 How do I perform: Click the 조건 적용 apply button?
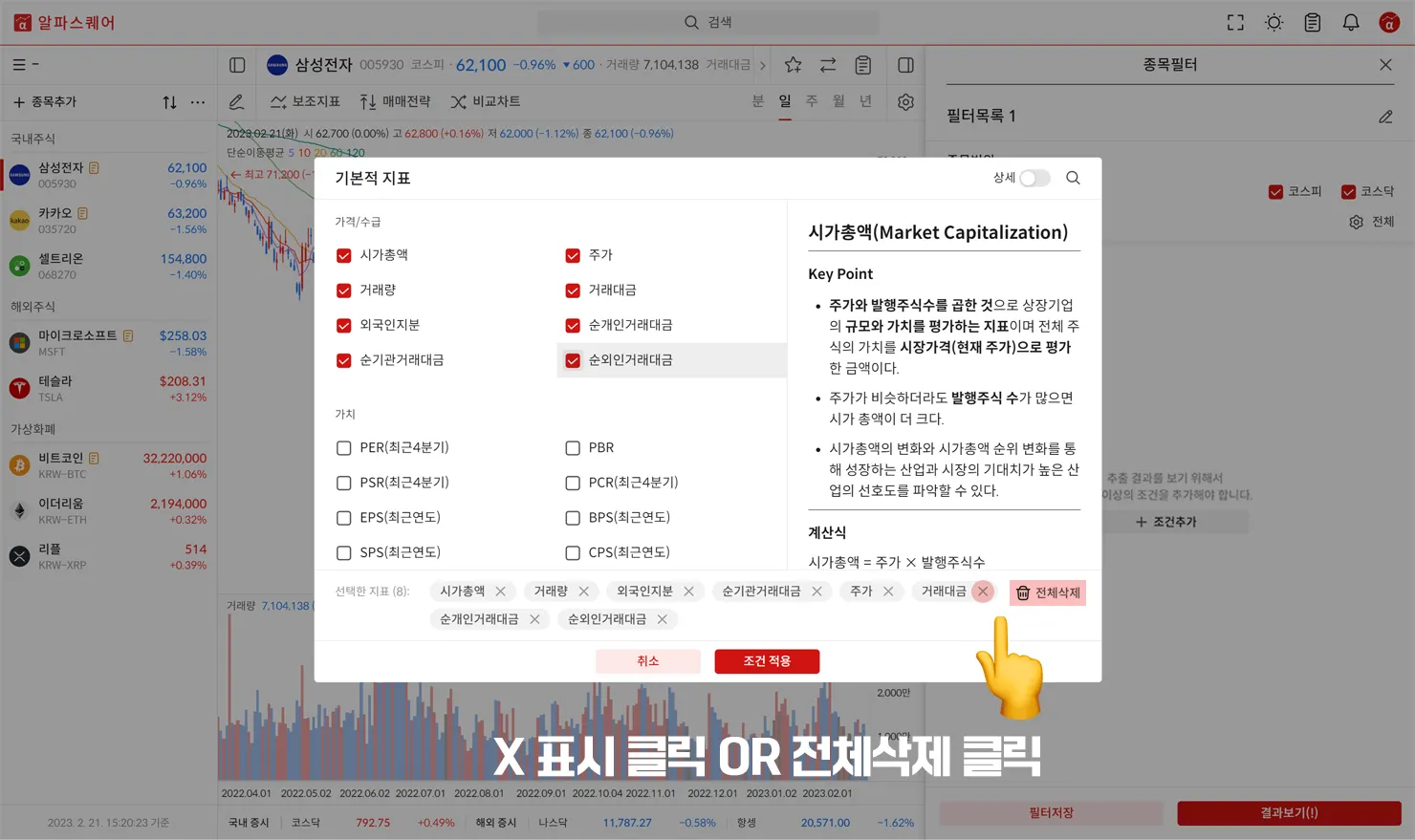pyautogui.click(x=767, y=661)
